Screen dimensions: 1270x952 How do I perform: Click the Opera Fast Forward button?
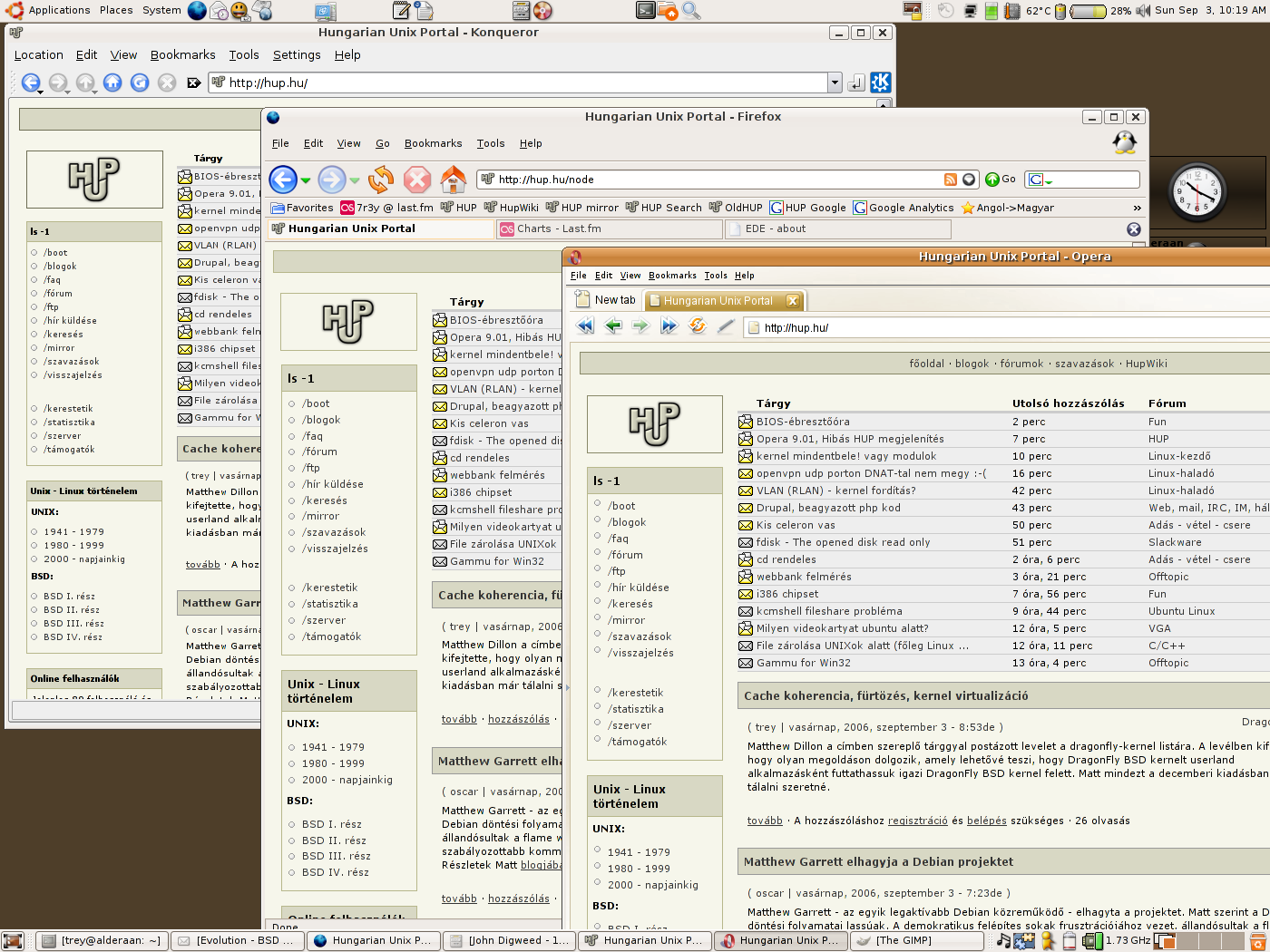pyautogui.click(x=669, y=326)
